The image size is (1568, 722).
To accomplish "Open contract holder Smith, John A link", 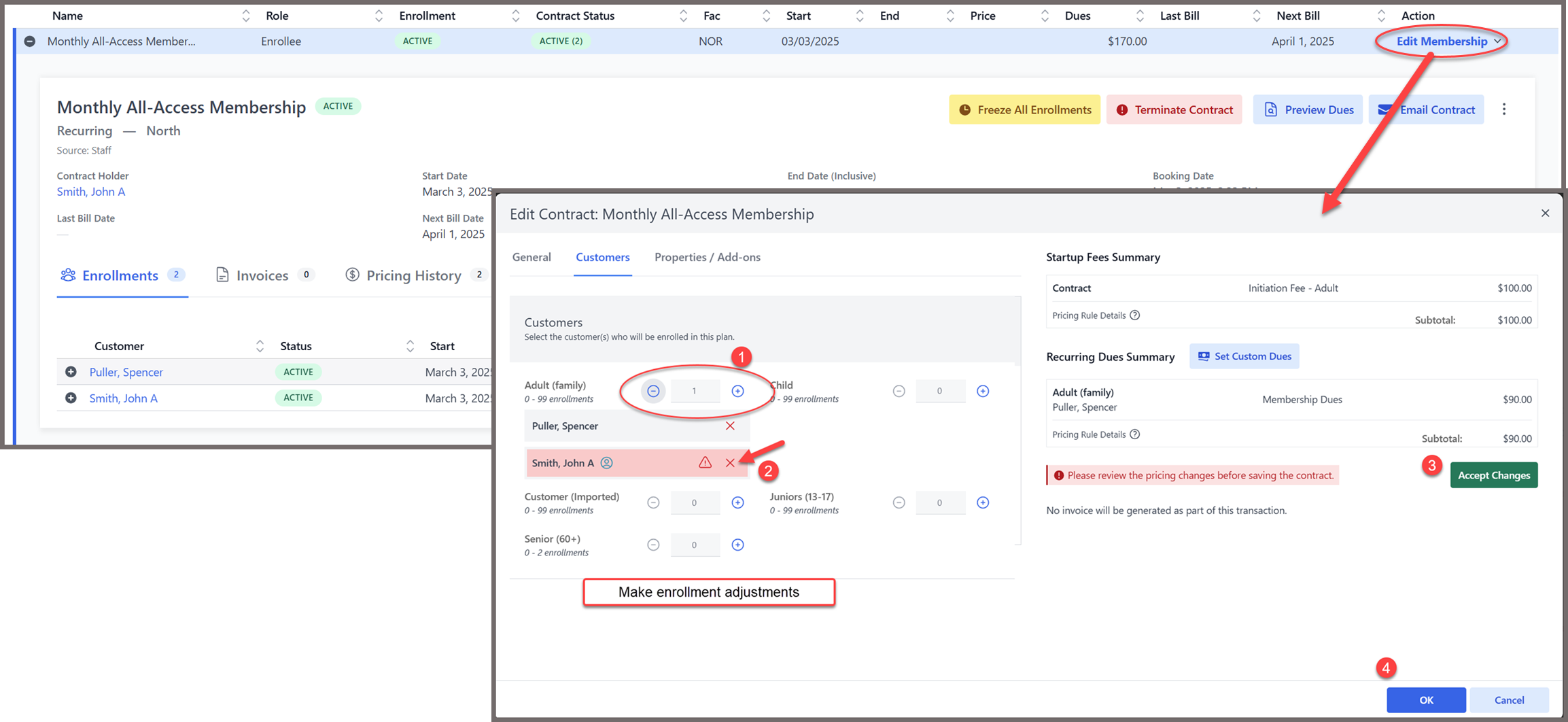I will point(91,192).
